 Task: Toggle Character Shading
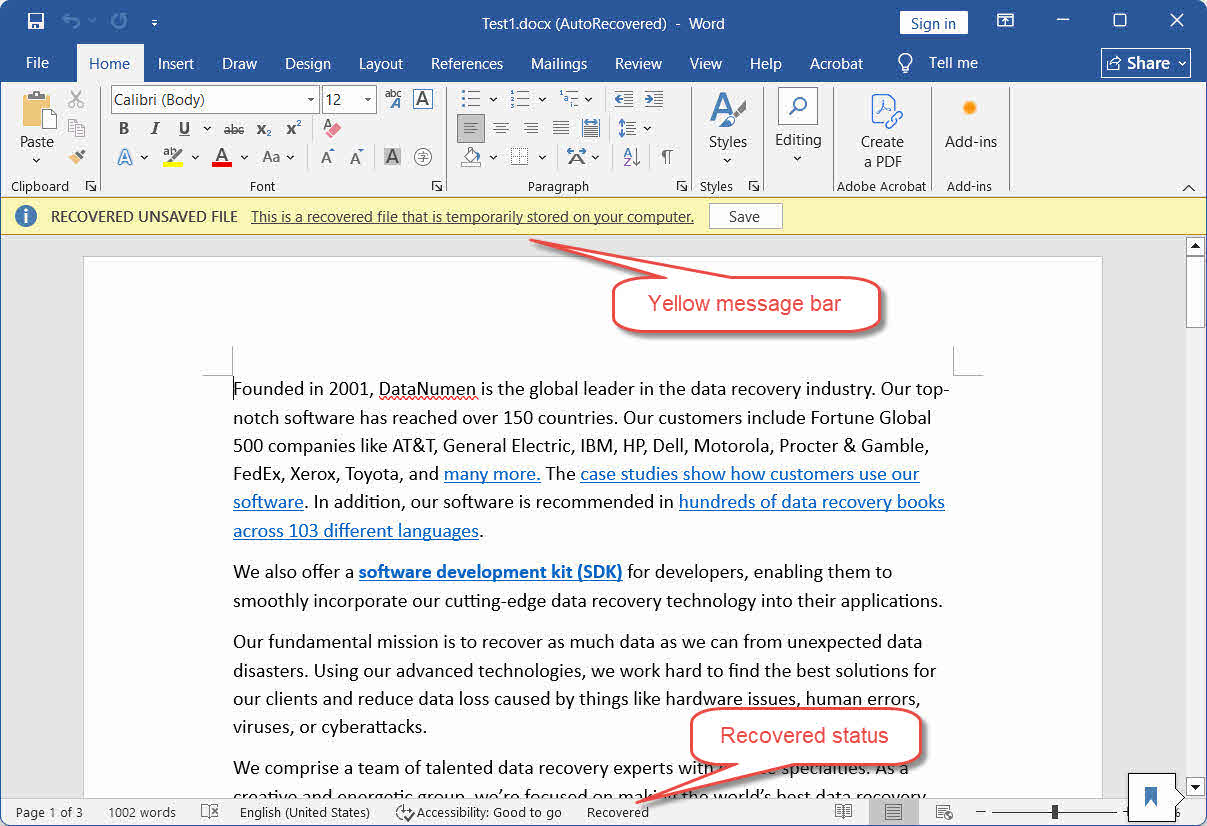click(x=392, y=157)
